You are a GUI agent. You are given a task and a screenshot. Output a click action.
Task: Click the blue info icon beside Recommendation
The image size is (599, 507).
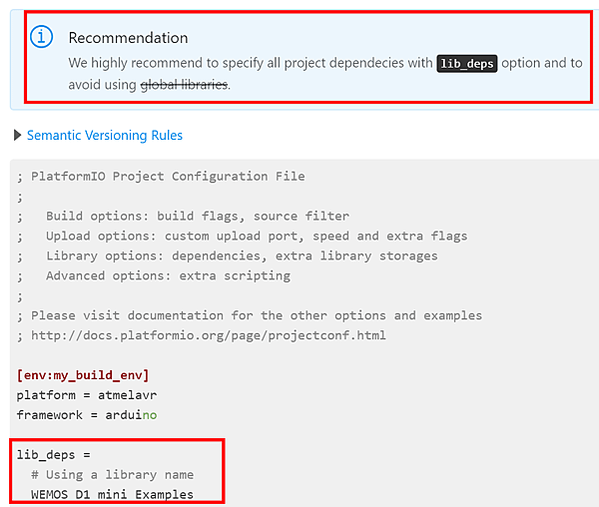(41, 37)
